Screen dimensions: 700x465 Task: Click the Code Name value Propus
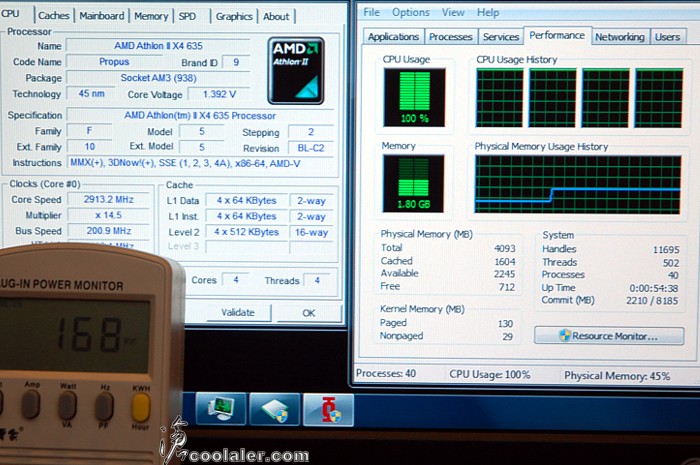click(114, 62)
